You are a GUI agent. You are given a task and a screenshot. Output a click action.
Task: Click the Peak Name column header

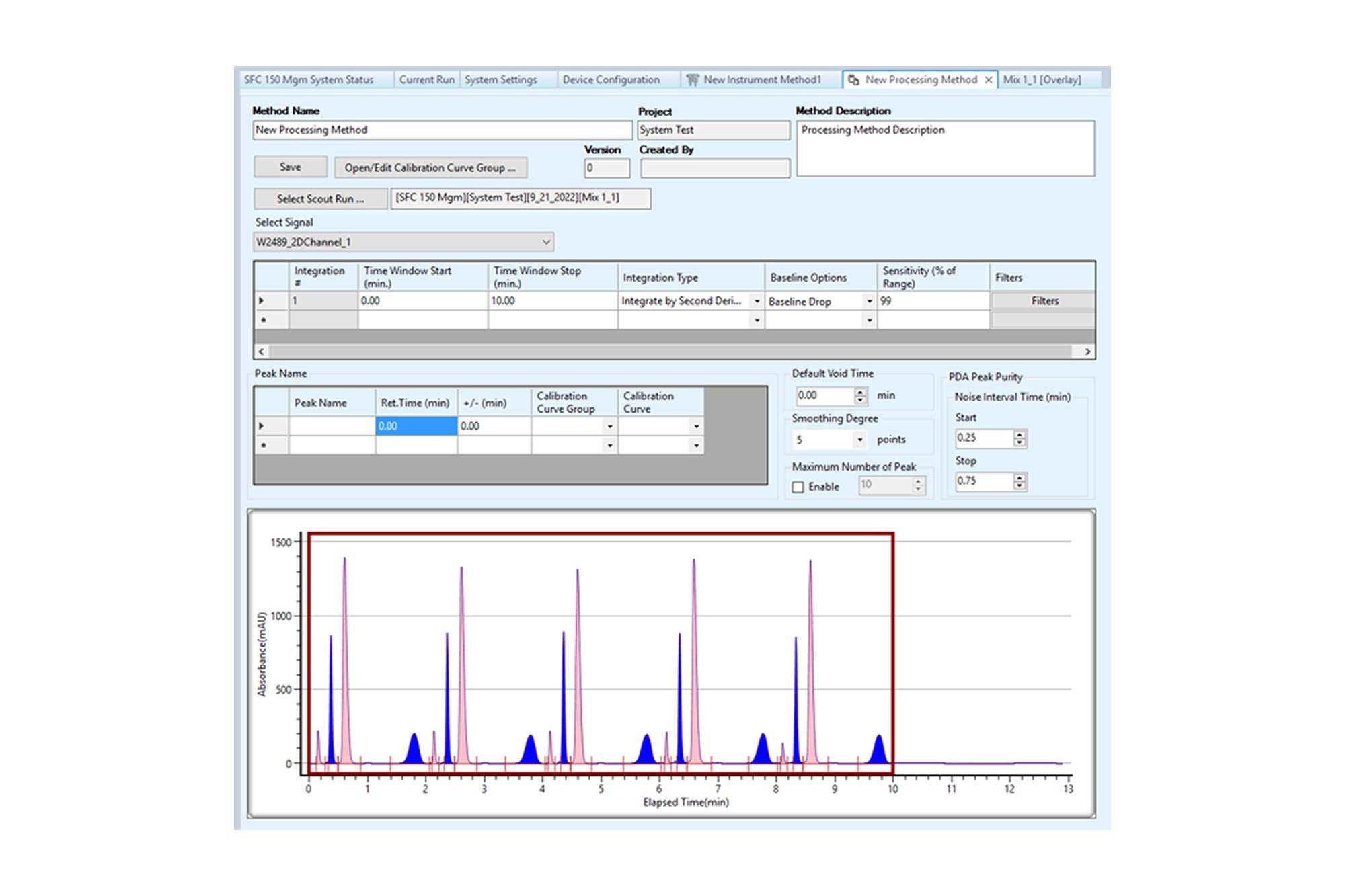tap(332, 403)
